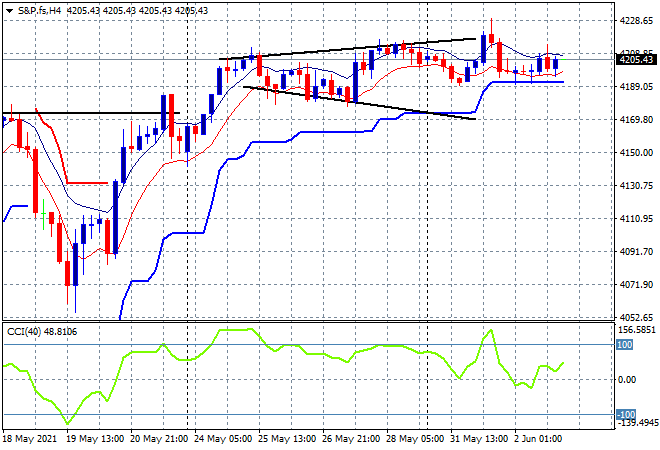This screenshot has height=450, width=660.
Task: Click the 20 May 21:00 time label
Action: (x=159, y=439)
